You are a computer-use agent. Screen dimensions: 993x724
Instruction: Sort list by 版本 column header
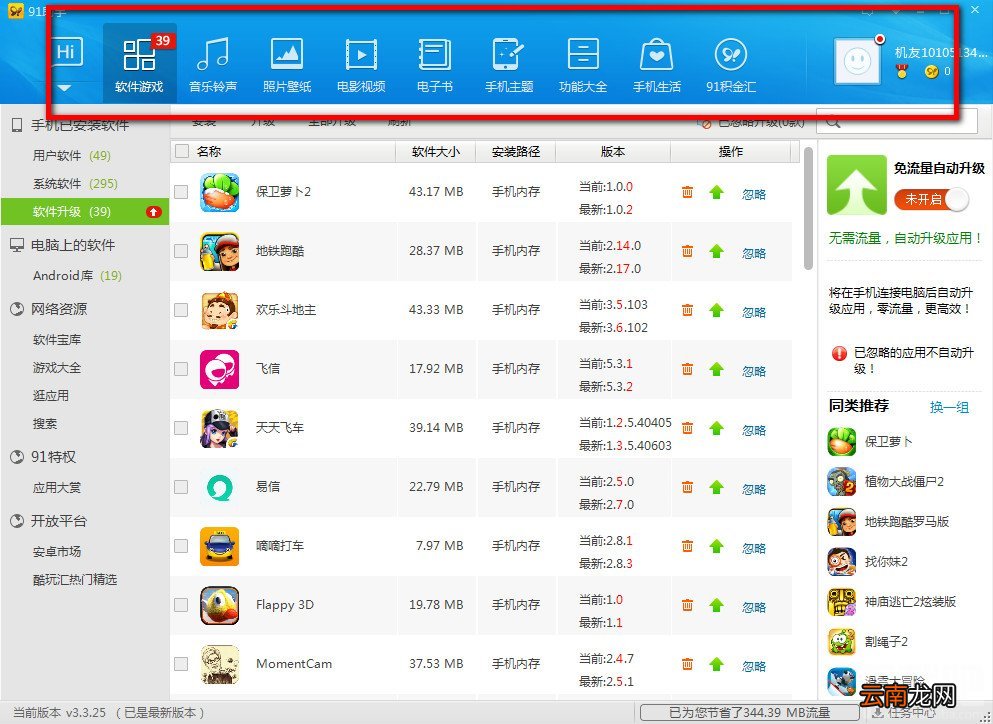coord(612,151)
